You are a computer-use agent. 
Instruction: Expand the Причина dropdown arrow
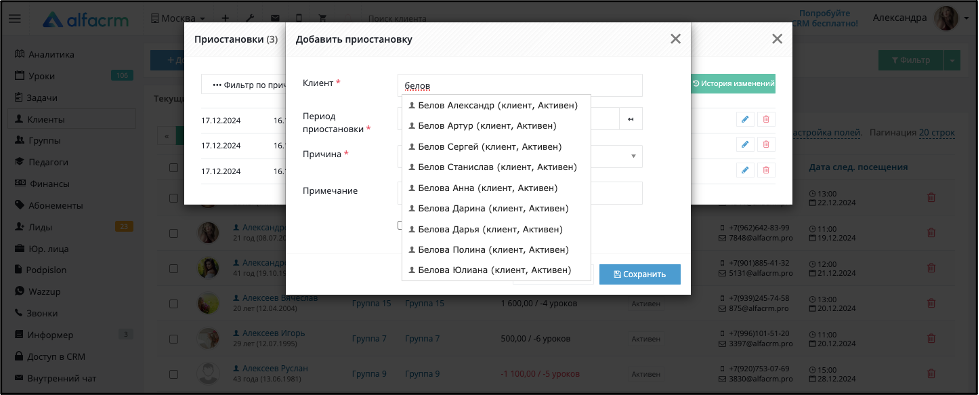tap(633, 156)
